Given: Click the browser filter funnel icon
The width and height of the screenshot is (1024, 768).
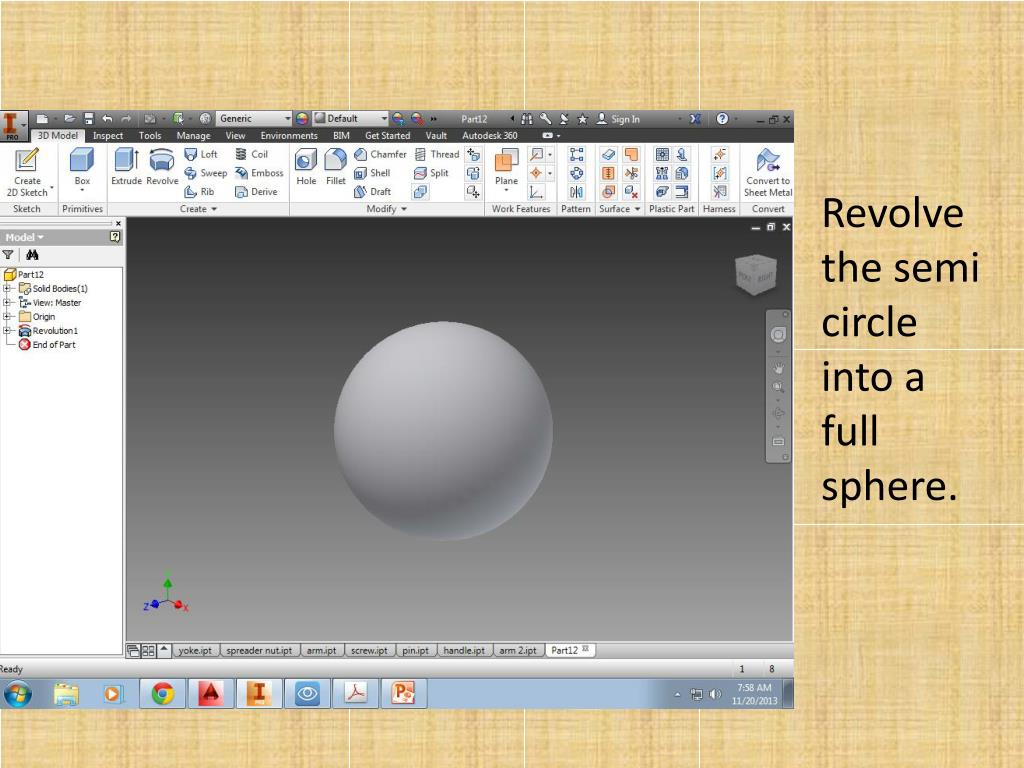Looking at the screenshot, I should 8,255.
